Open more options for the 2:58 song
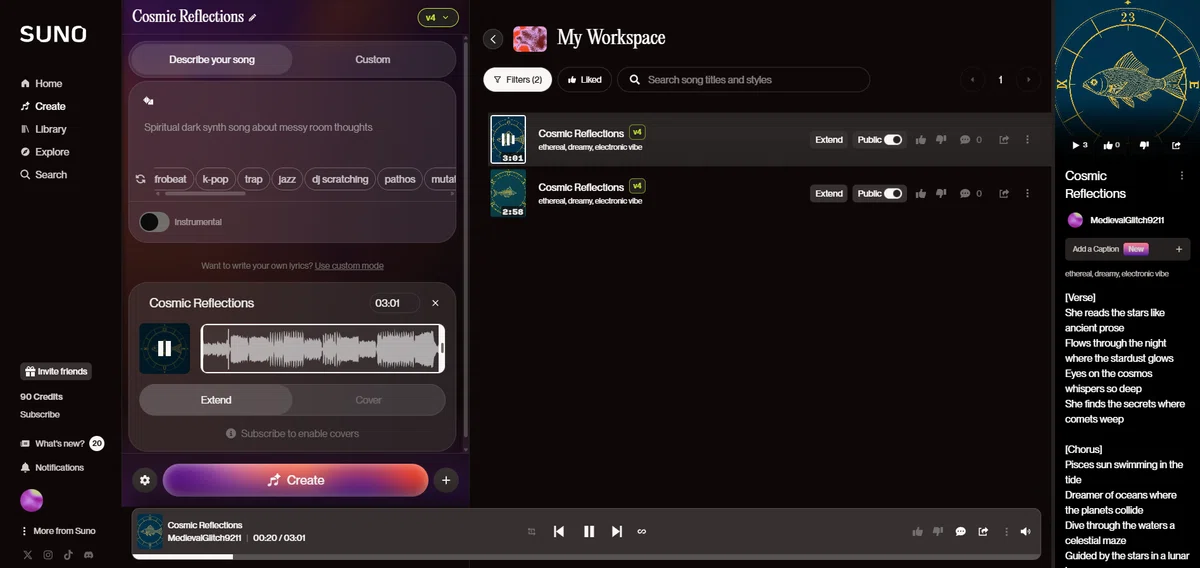 [x=1027, y=193]
